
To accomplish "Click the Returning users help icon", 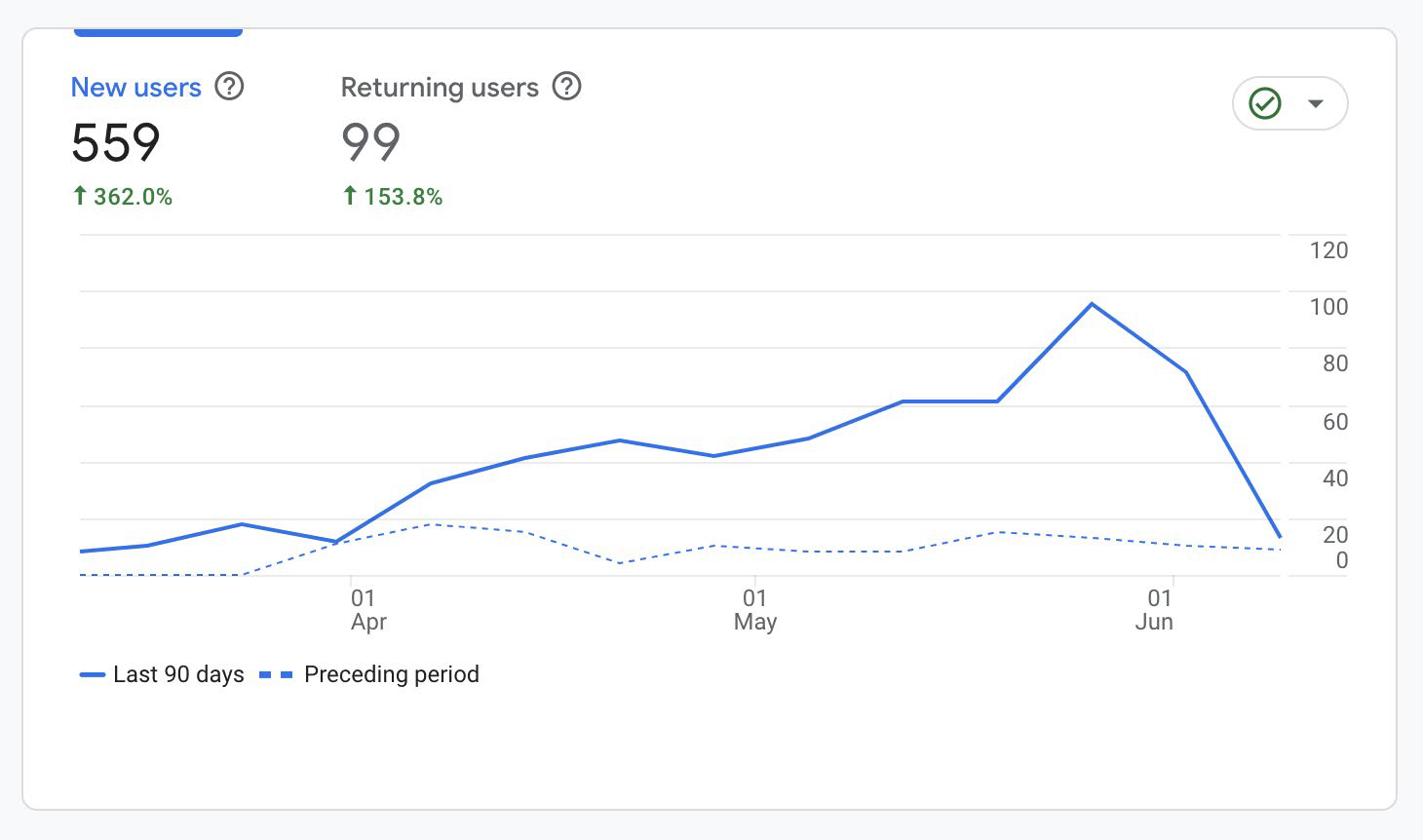I will tap(566, 87).
